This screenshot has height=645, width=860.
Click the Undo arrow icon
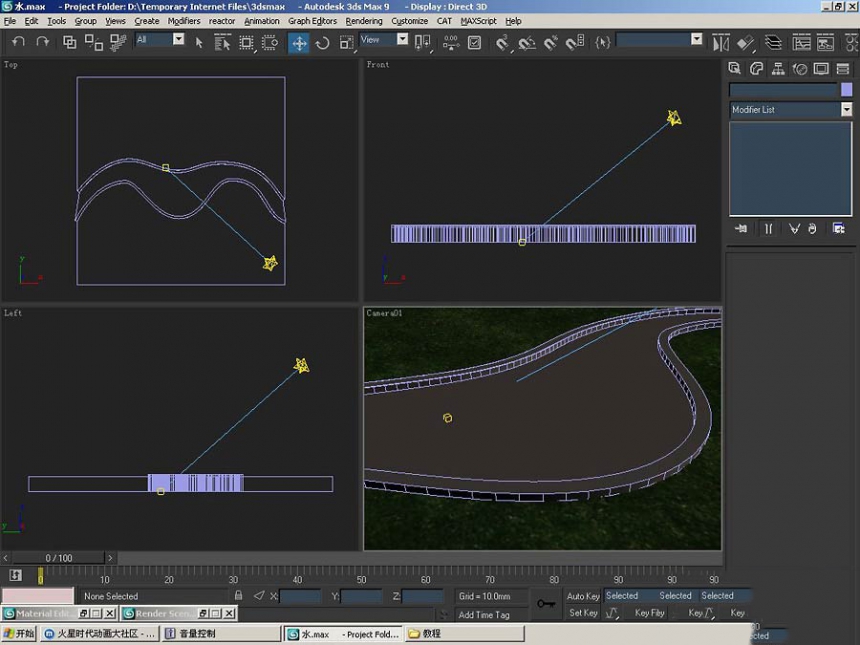pos(19,42)
